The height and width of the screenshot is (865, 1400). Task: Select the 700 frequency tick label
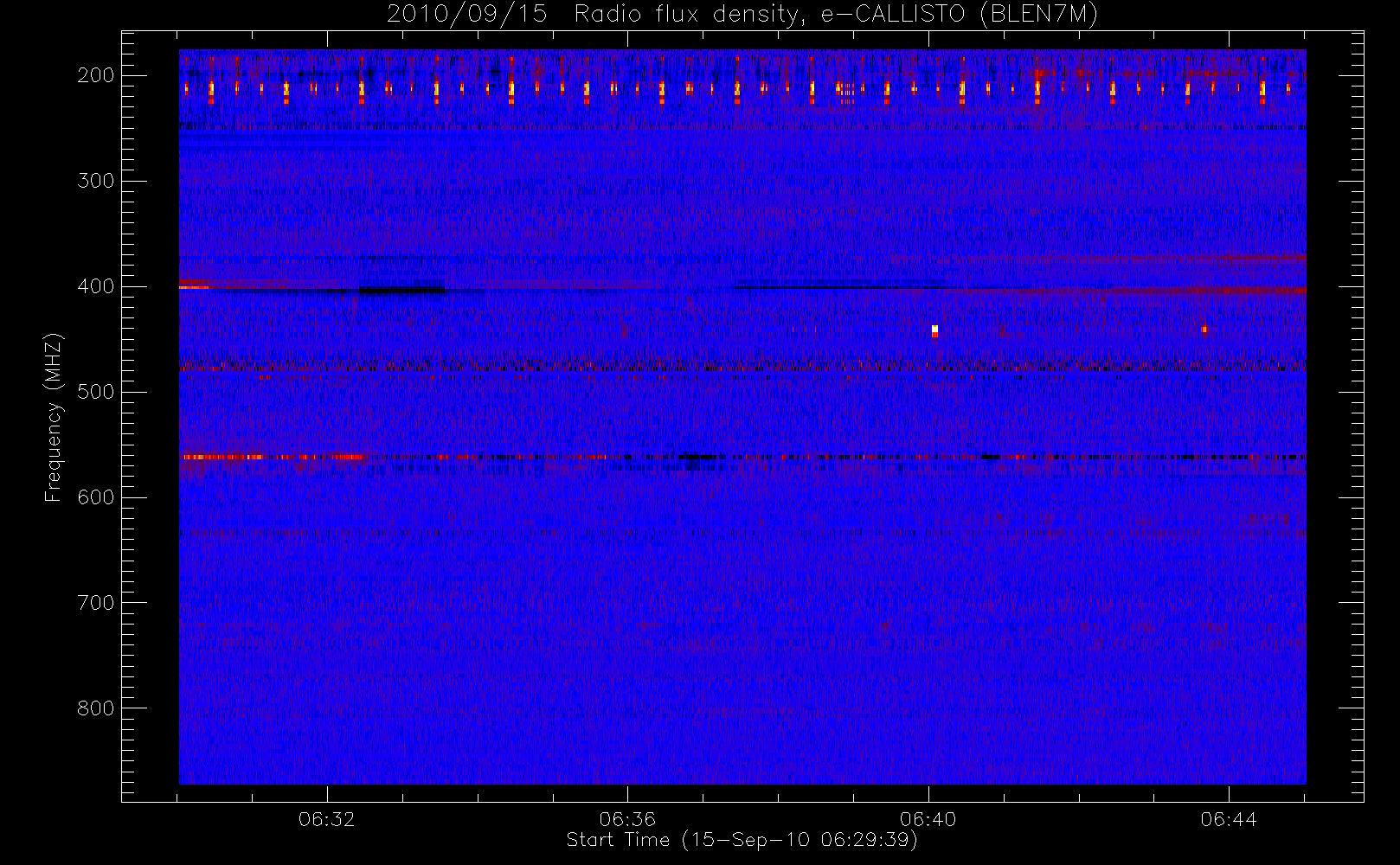(96, 603)
